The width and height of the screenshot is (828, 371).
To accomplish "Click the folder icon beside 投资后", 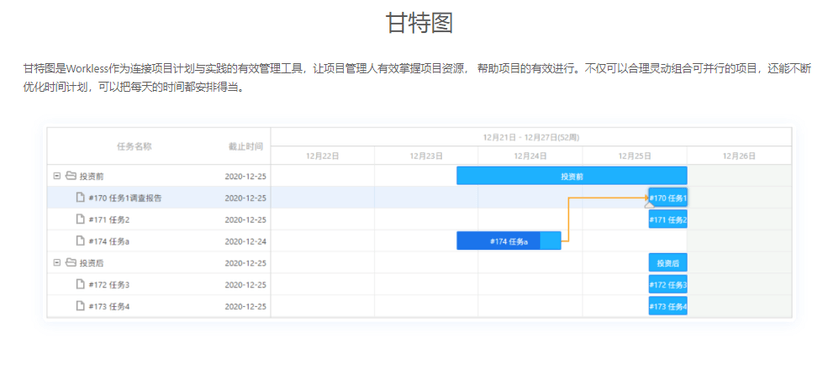I will pos(71,263).
